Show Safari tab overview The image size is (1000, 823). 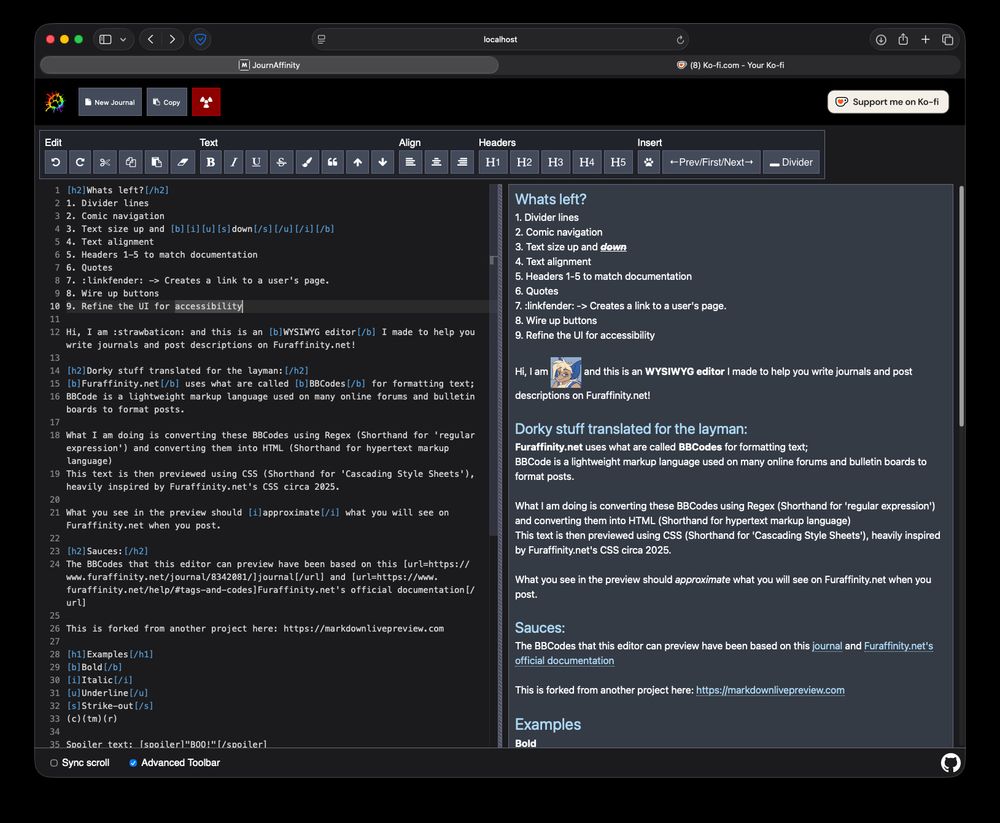[x=948, y=40]
